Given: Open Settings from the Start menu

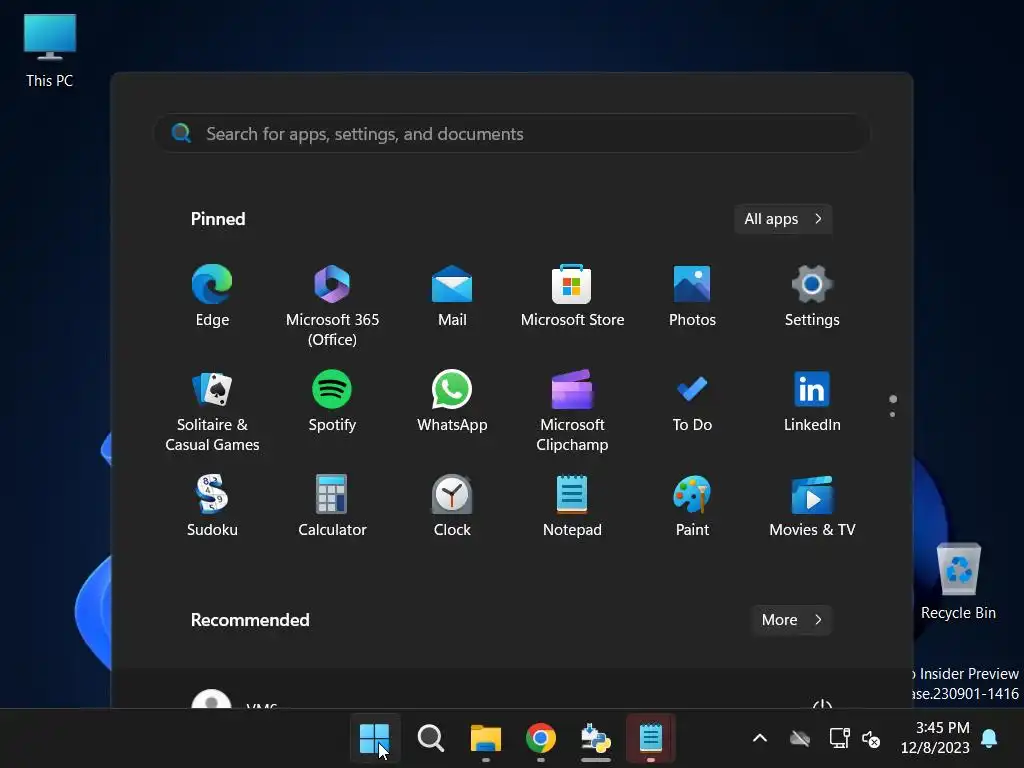Looking at the screenshot, I should click(x=812, y=295).
